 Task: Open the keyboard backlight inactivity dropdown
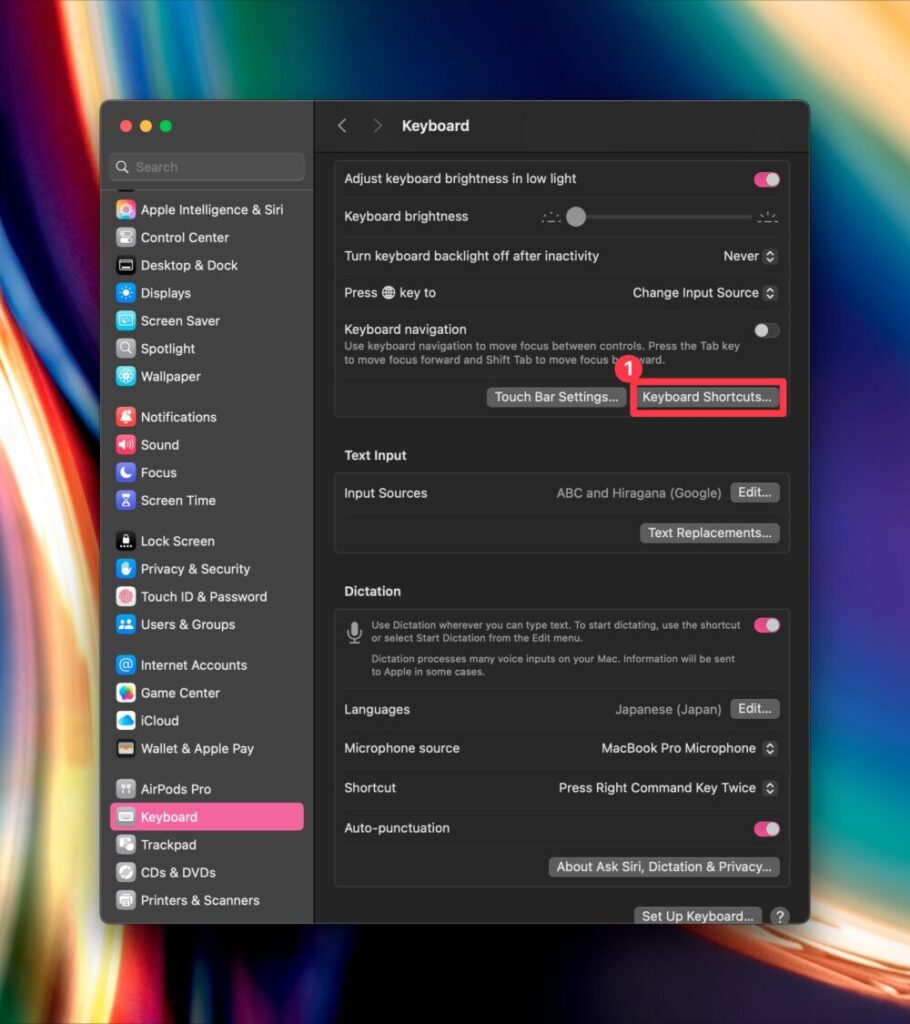(x=750, y=256)
